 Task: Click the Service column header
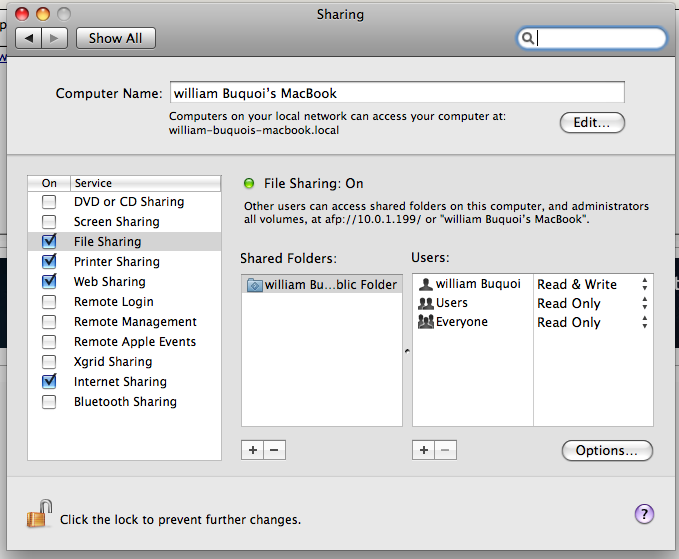click(146, 183)
